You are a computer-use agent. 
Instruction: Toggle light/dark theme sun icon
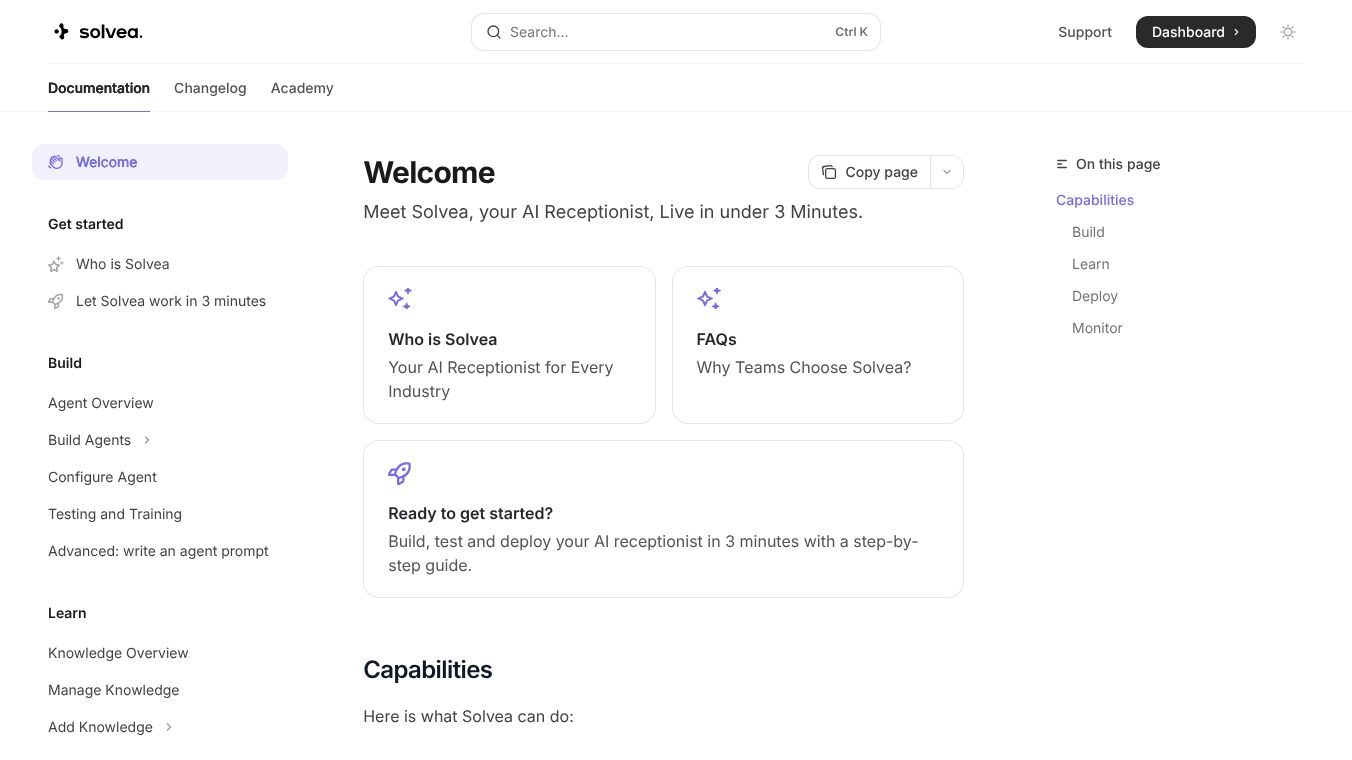point(1288,32)
